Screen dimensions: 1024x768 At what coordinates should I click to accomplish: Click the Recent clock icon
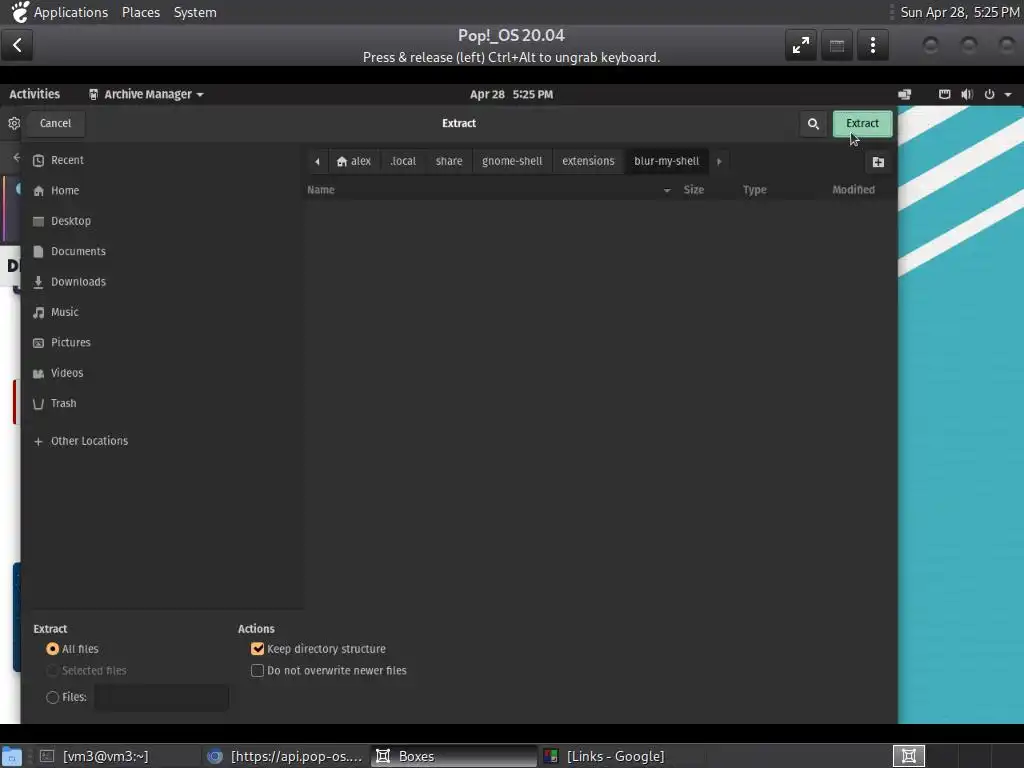pos(39,161)
